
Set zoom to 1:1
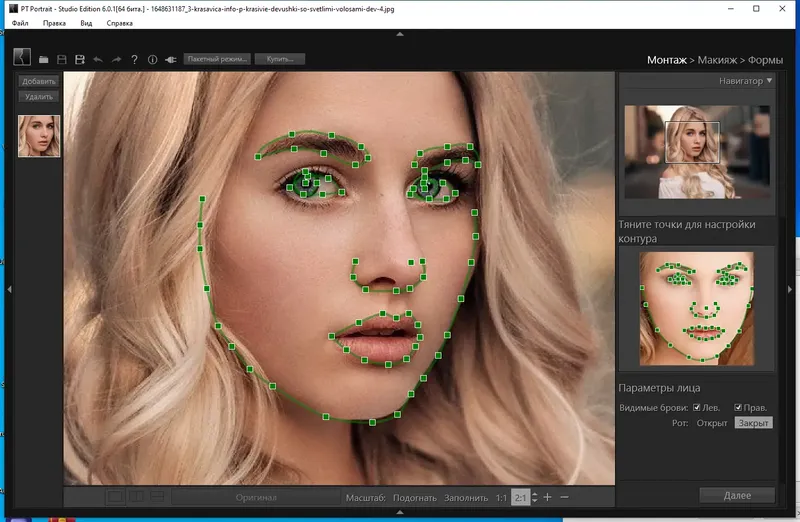click(502, 498)
